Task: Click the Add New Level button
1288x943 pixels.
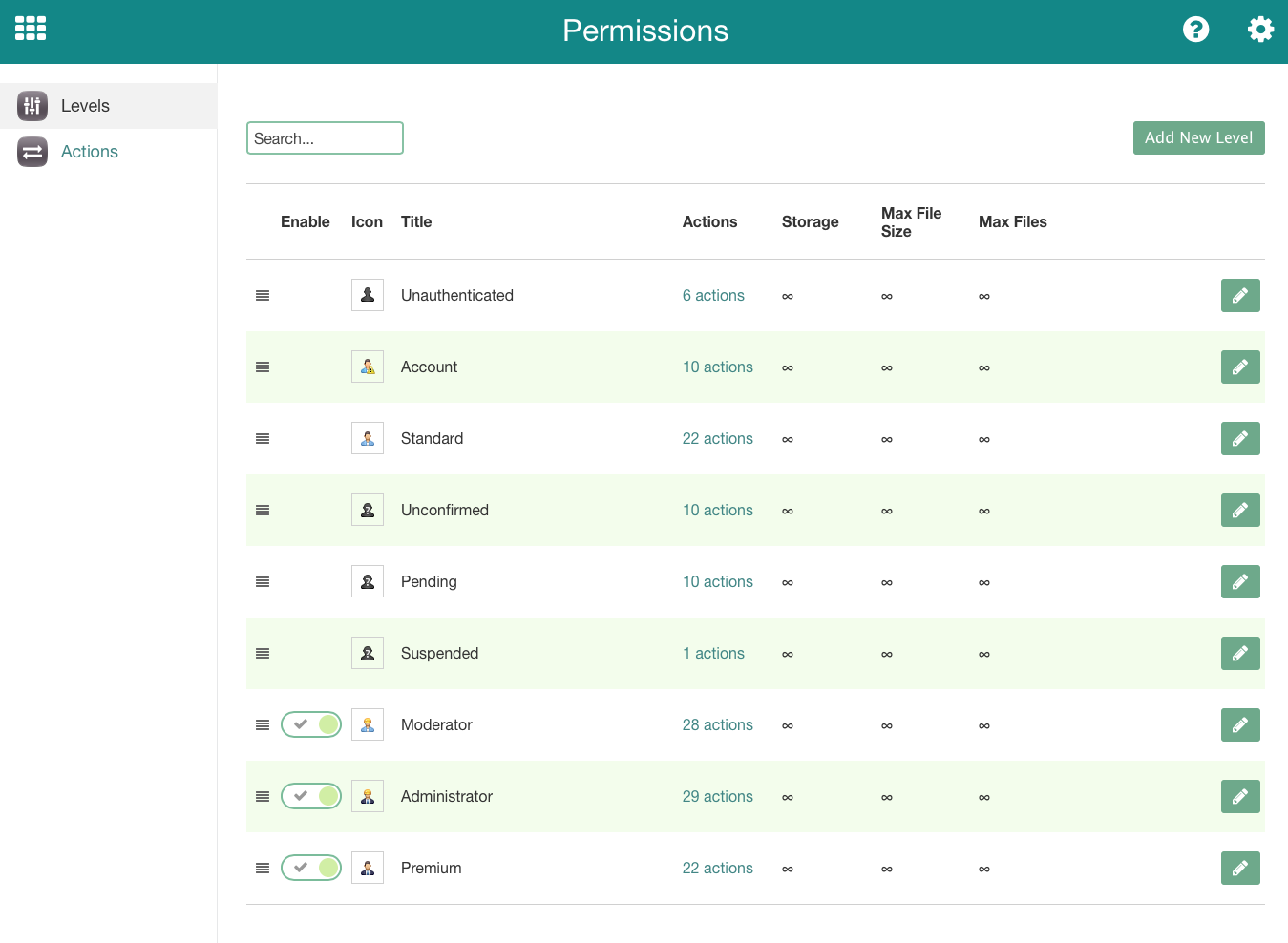Action: click(1198, 137)
